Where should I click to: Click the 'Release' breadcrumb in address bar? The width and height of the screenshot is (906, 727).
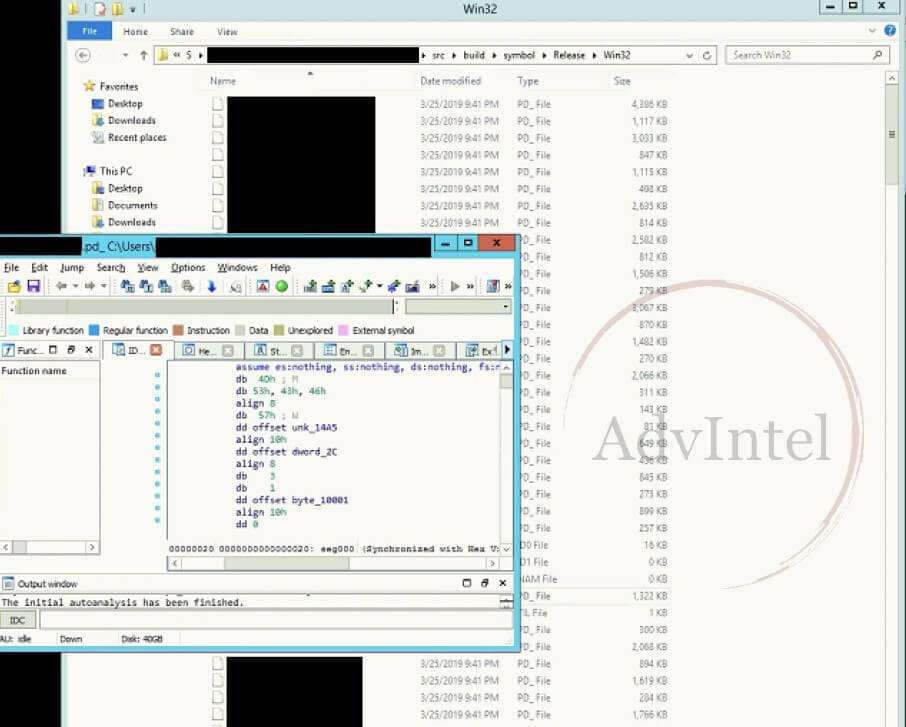(x=569, y=55)
